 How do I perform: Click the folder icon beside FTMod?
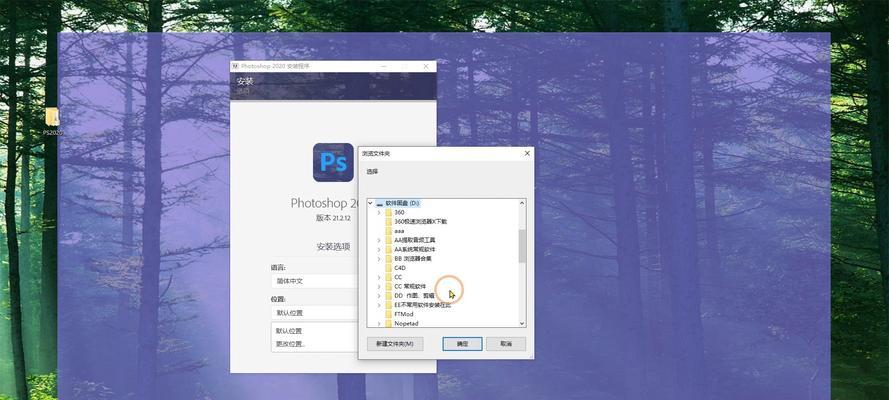(x=388, y=314)
